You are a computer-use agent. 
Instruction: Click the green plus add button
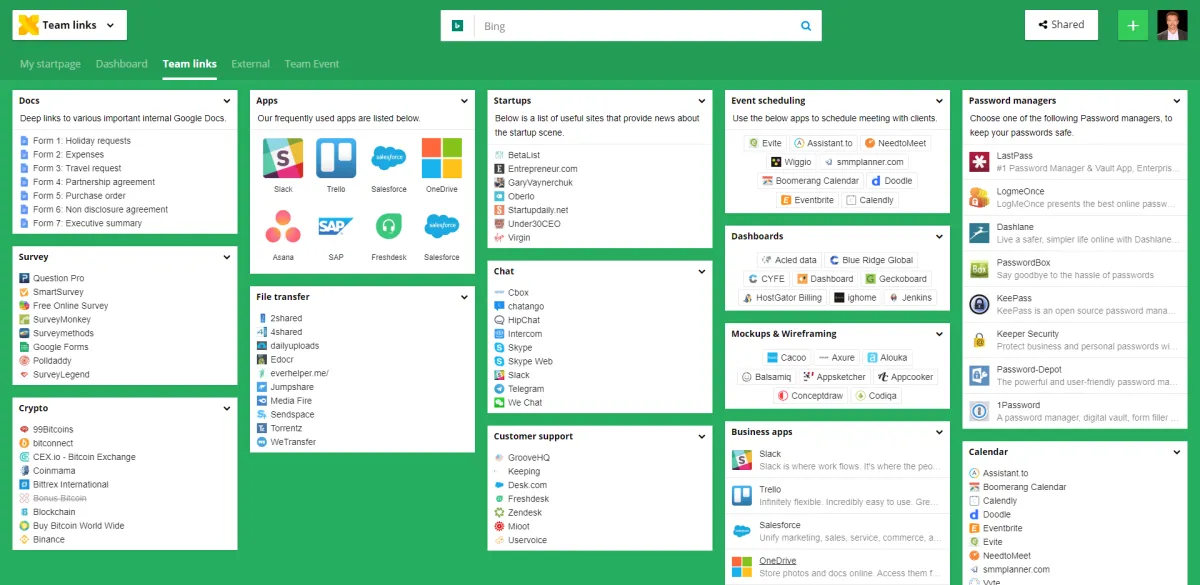pyautogui.click(x=1132, y=25)
